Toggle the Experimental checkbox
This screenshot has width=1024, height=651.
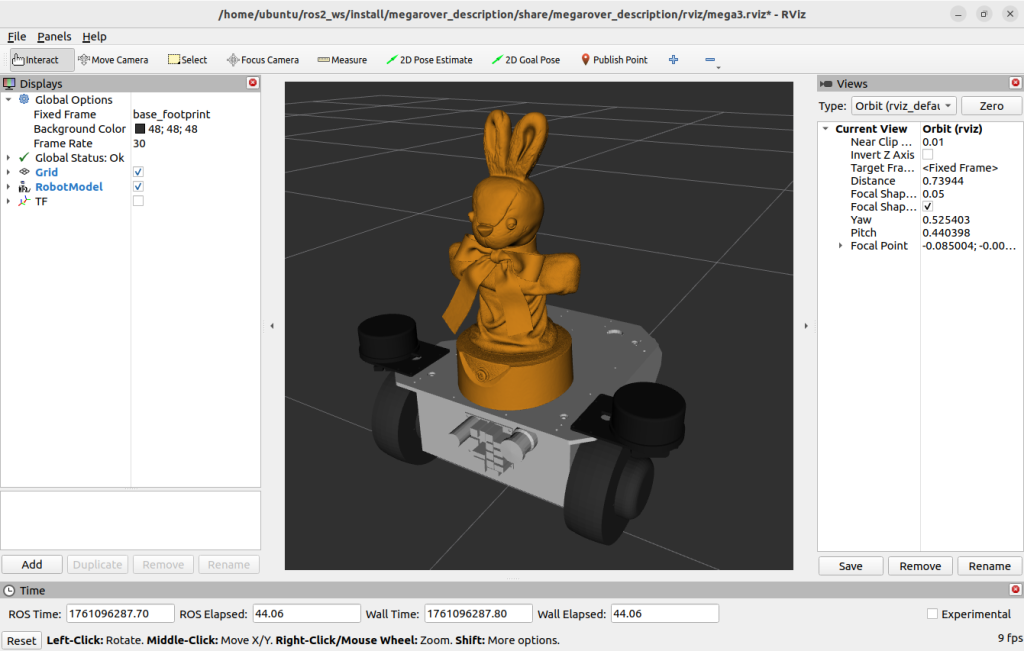(x=932, y=614)
